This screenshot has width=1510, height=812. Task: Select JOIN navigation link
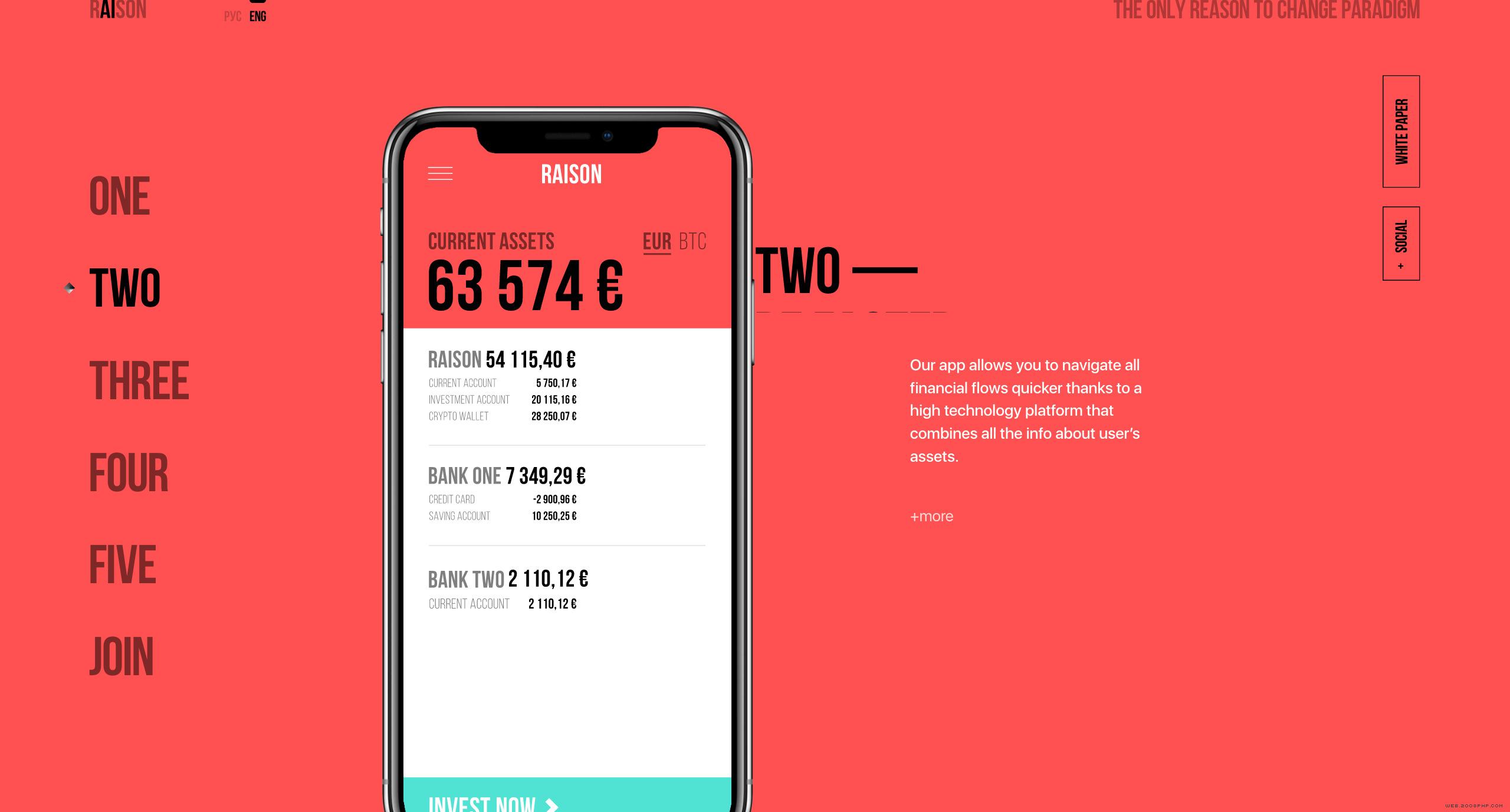click(121, 658)
